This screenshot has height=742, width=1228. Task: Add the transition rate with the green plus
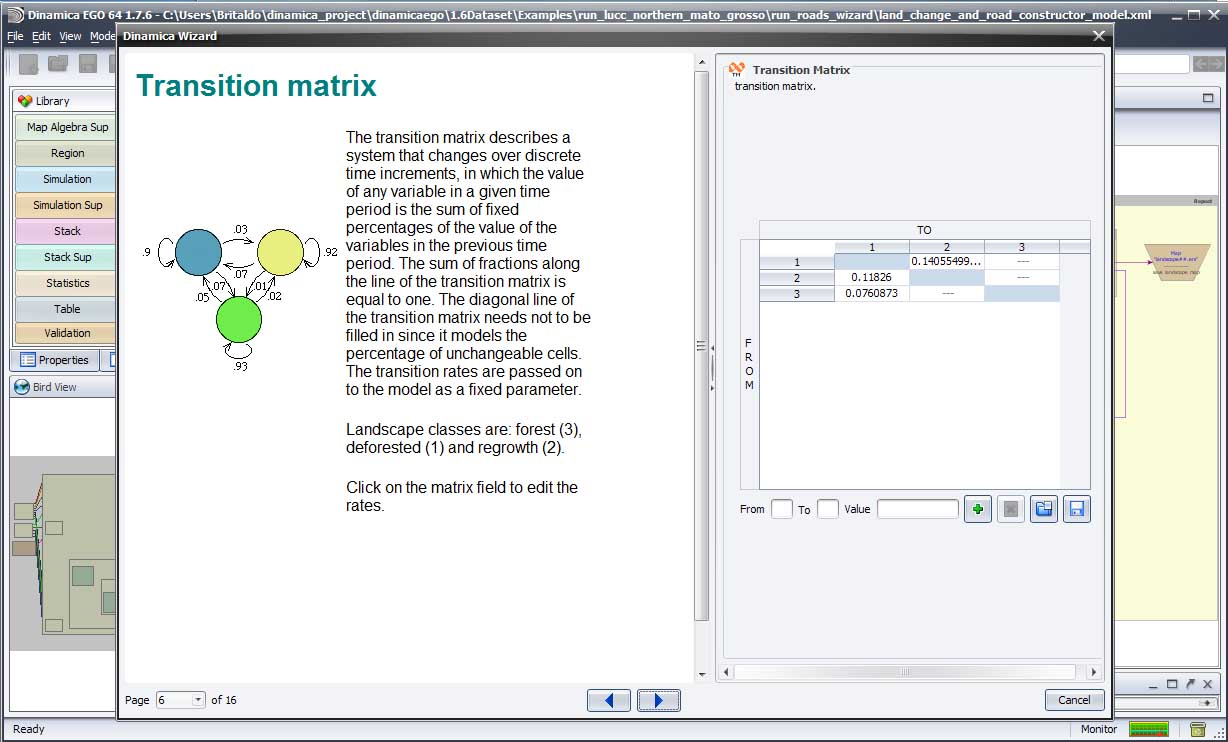(x=978, y=509)
